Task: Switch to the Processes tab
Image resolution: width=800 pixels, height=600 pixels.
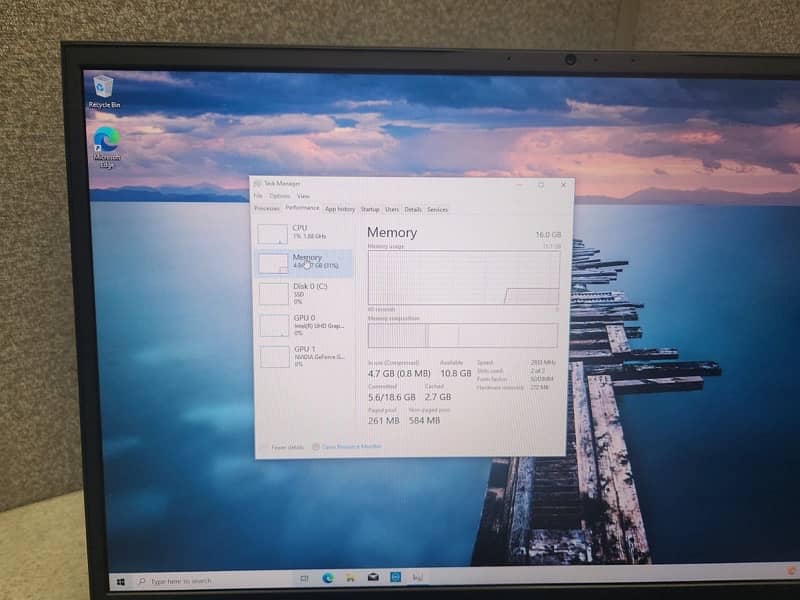Action: [x=266, y=209]
